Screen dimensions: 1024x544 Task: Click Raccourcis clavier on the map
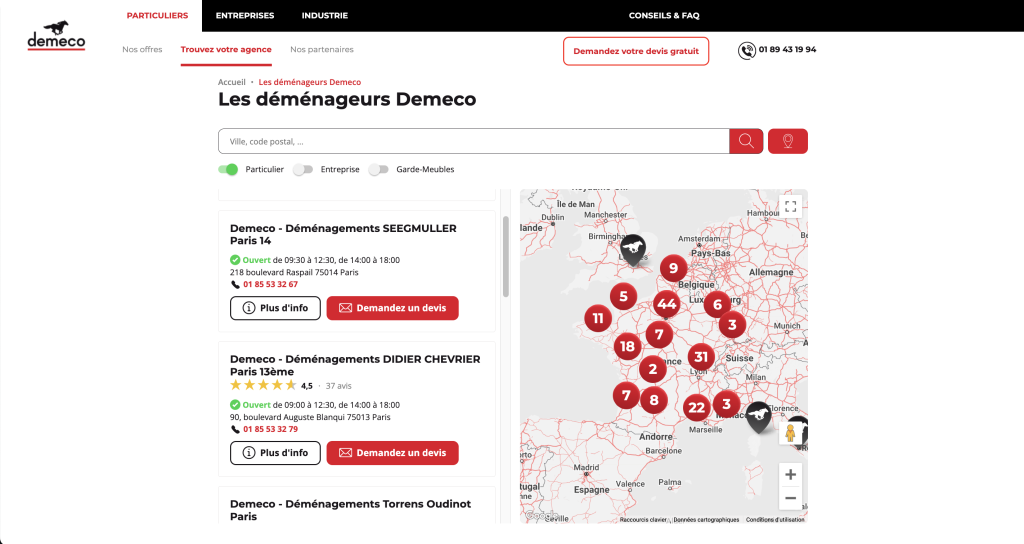pos(643,520)
